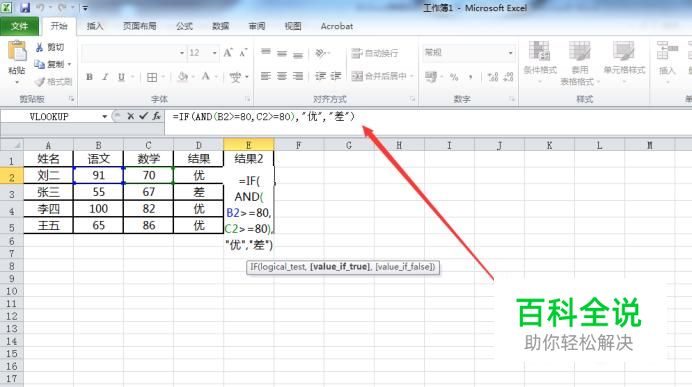
Task: Toggle Italic formatting
Action: click(x=105, y=77)
